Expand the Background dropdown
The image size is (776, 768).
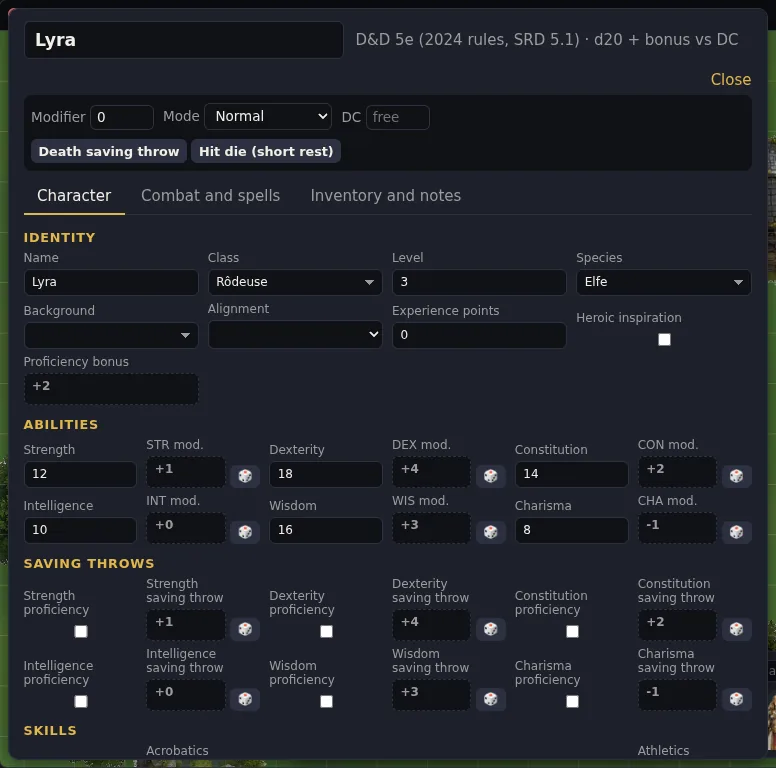pos(111,335)
